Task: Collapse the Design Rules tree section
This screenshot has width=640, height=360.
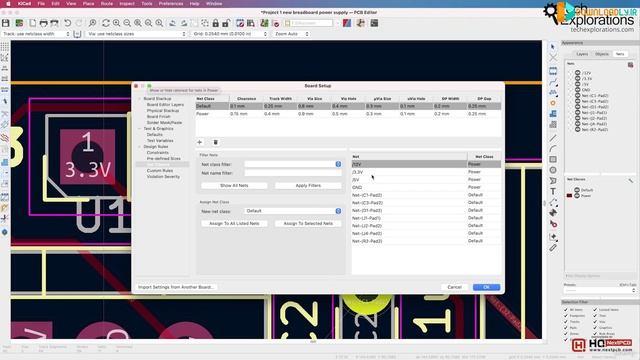Action: pos(140,147)
